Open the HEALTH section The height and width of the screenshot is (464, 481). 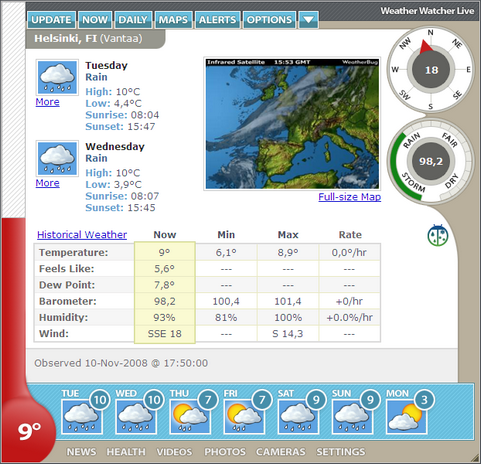(x=126, y=452)
